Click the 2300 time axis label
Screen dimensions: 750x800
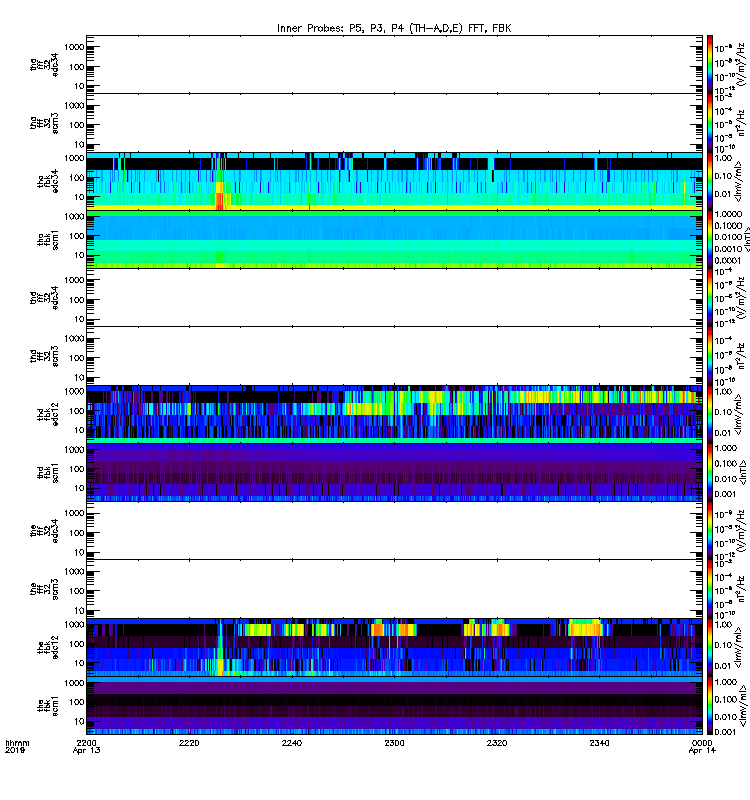pos(394,743)
